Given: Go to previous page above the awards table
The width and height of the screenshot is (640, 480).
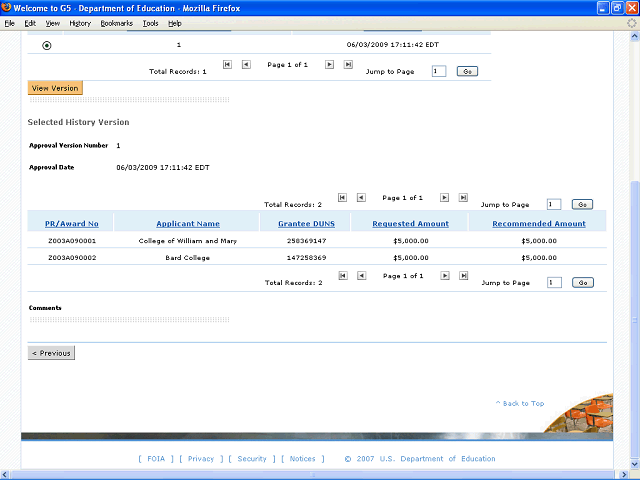Looking at the screenshot, I should coord(361,198).
